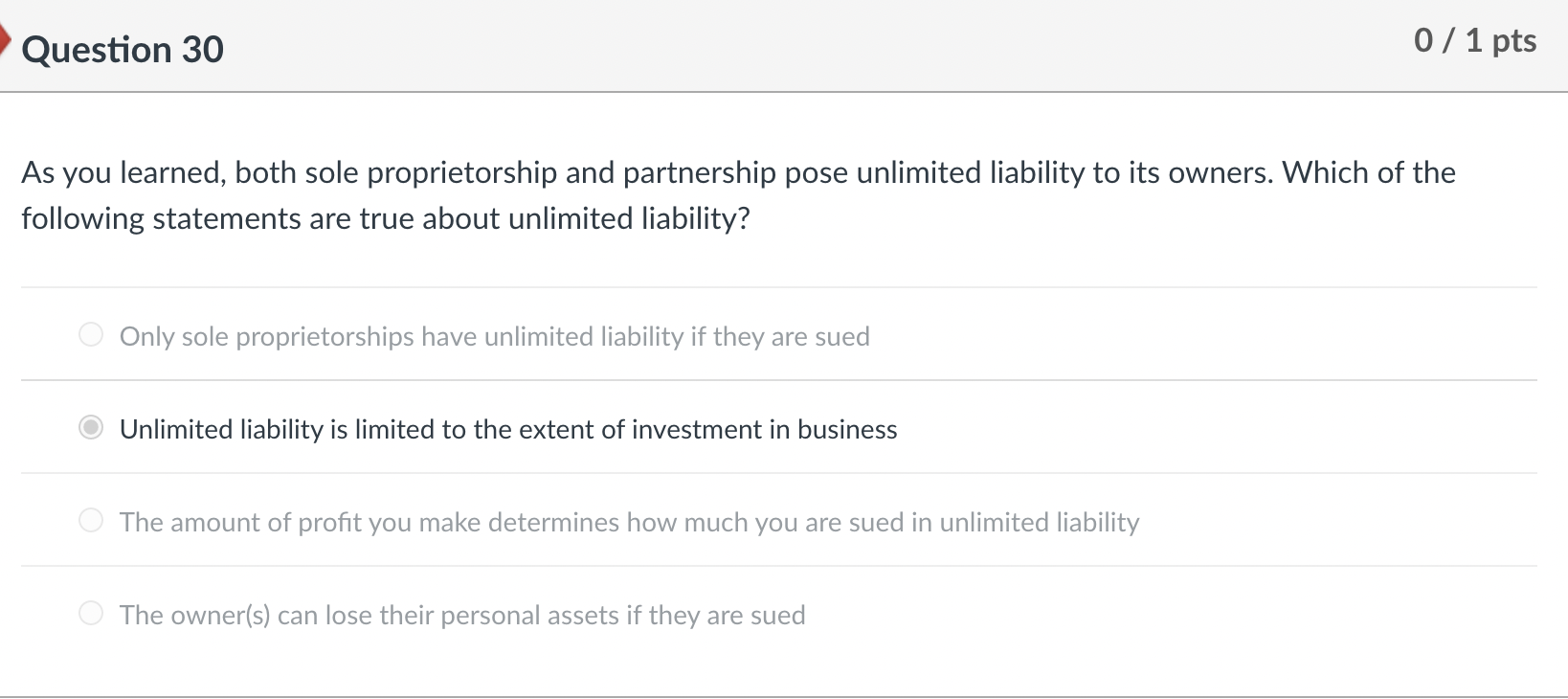
Task: Select the 'owner(s) can lose personal assets' radio button
Action: coord(91,613)
